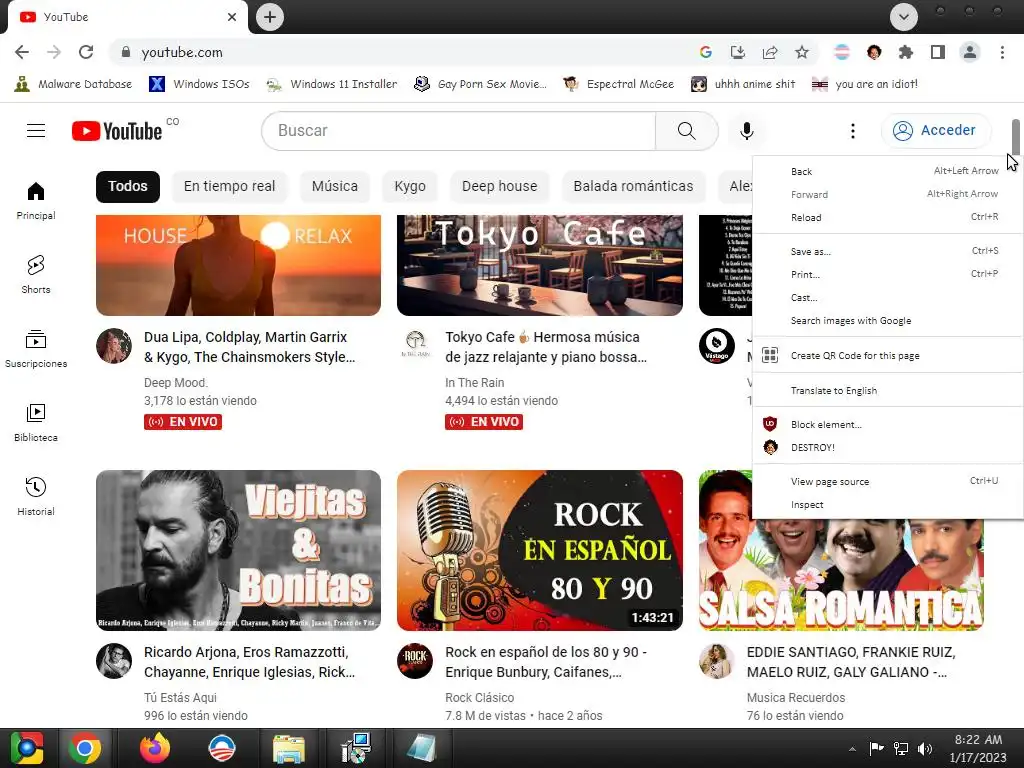Click the Chrome taskbar icon
The width and height of the screenshot is (1024, 768).
pos(85,748)
